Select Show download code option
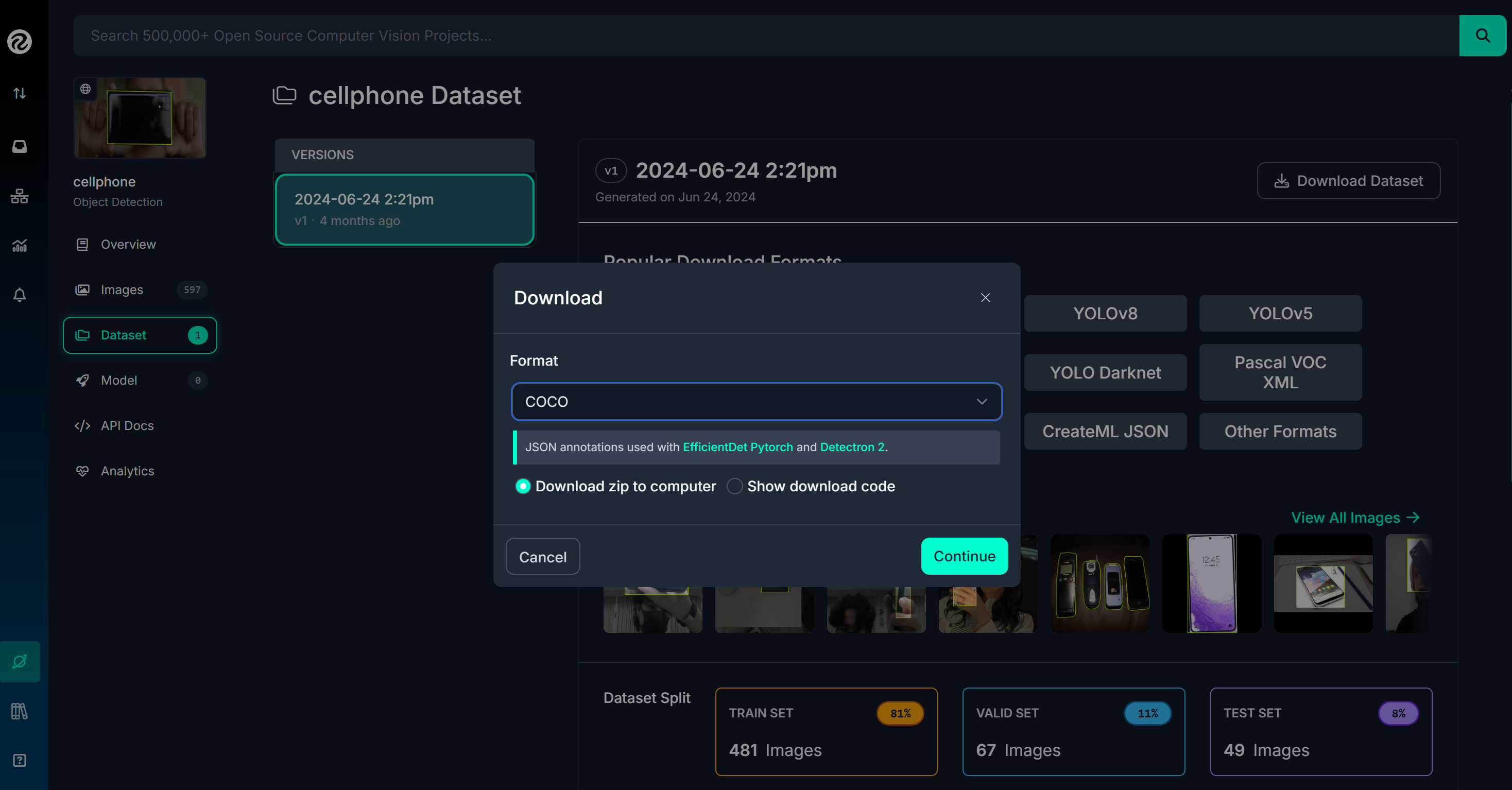Screen dimensions: 1512x790 [x=811, y=487]
